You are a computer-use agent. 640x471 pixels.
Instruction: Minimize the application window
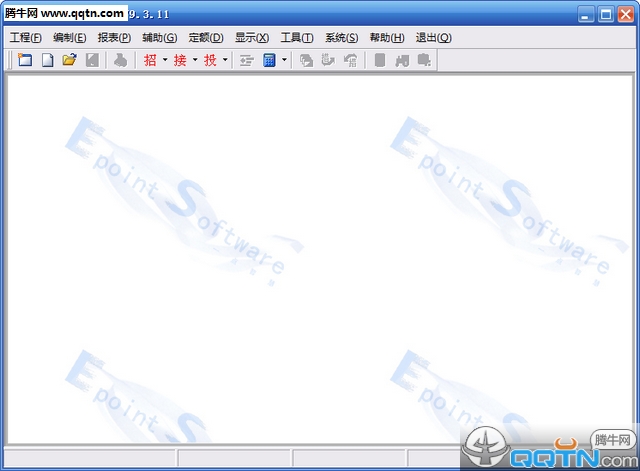click(x=586, y=15)
